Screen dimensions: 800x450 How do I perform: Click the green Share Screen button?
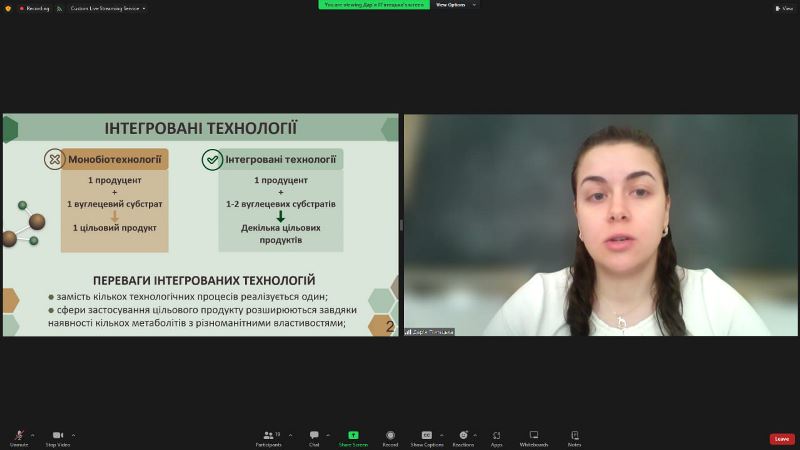[353, 438]
